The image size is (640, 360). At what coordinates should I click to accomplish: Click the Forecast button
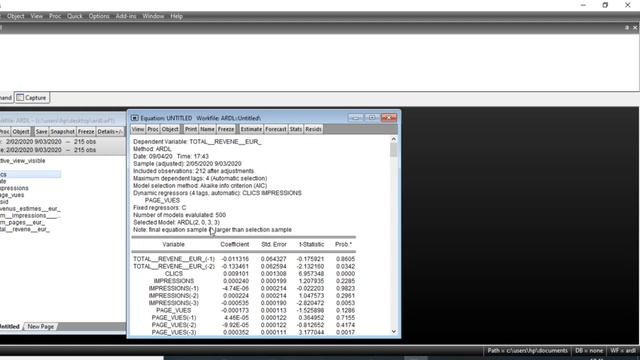pos(276,129)
